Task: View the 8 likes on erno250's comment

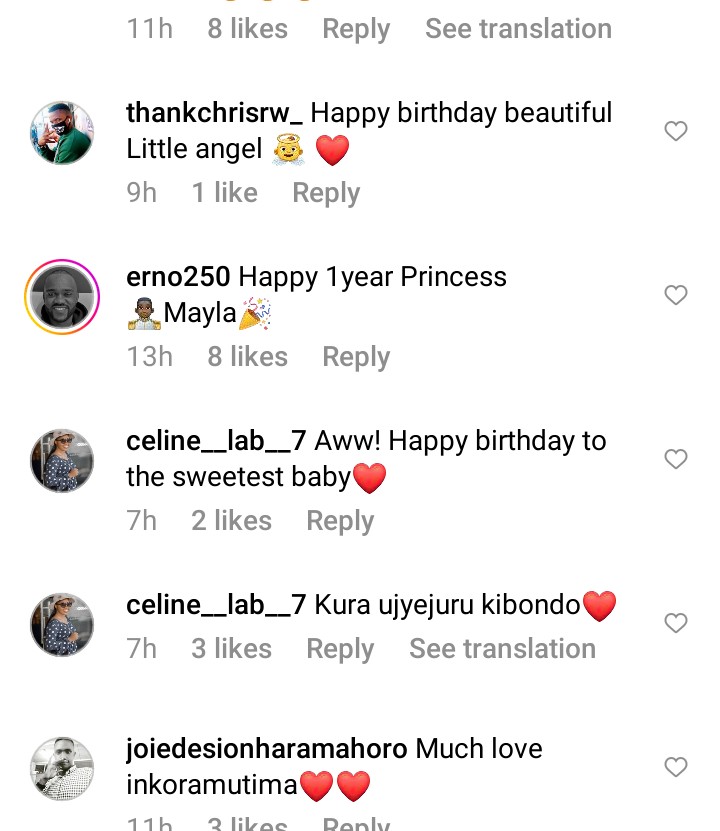Action: [247, 357]
